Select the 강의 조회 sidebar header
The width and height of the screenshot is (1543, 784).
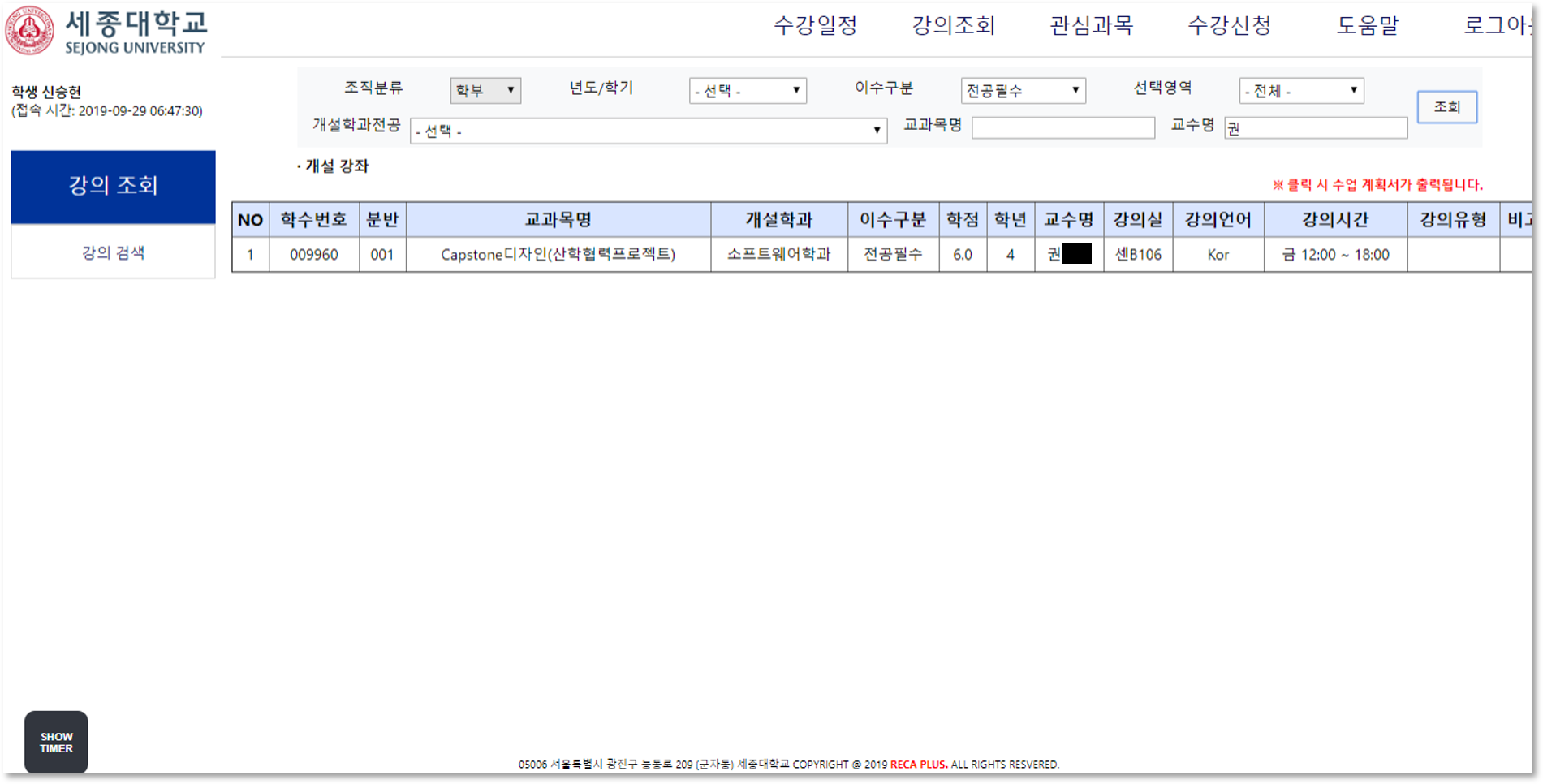pos(113,186)
